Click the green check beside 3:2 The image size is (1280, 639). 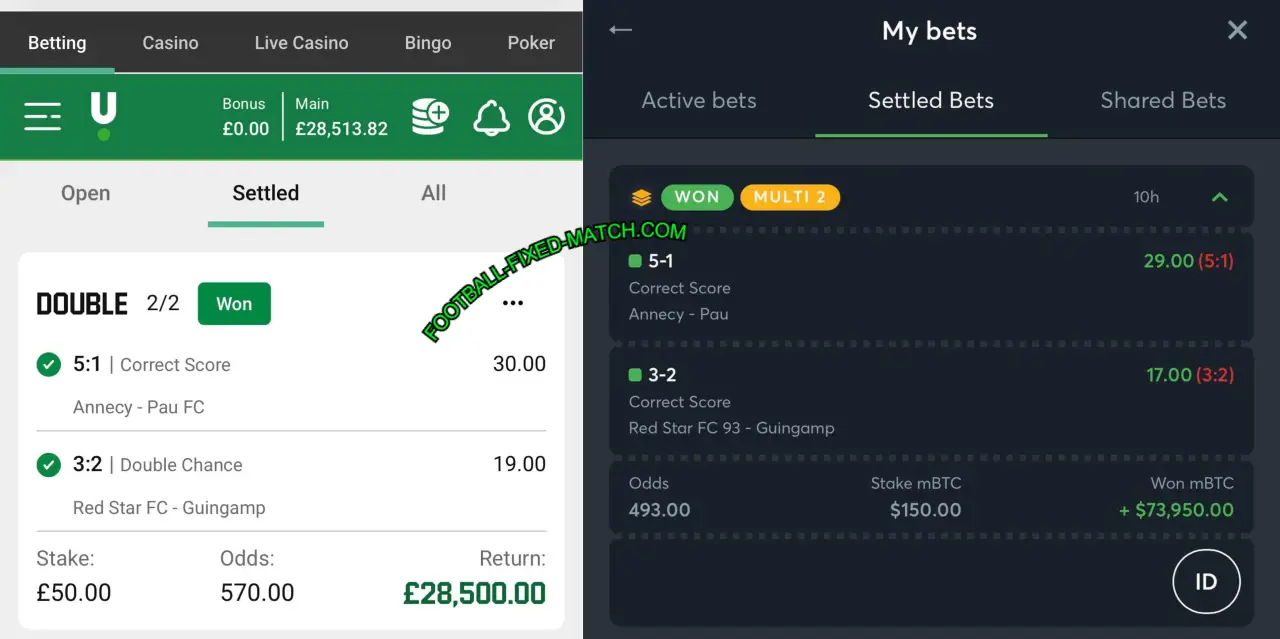click(x=48, y=465)
